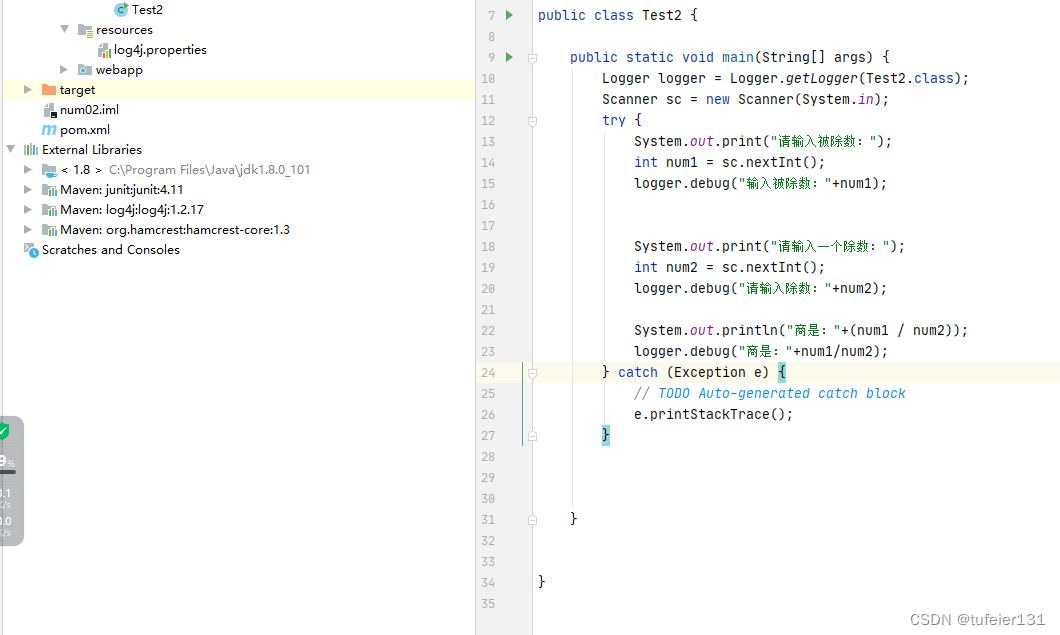Viewport: 1060px width, 635px height.
Task: Expand the webapp folder
Action: 63,69
